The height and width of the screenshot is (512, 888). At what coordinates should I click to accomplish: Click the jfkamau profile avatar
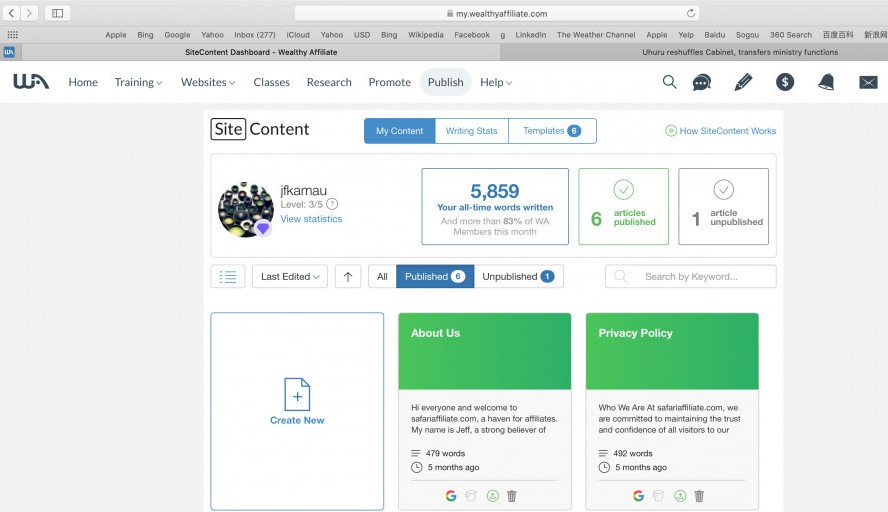coord(246,210)
